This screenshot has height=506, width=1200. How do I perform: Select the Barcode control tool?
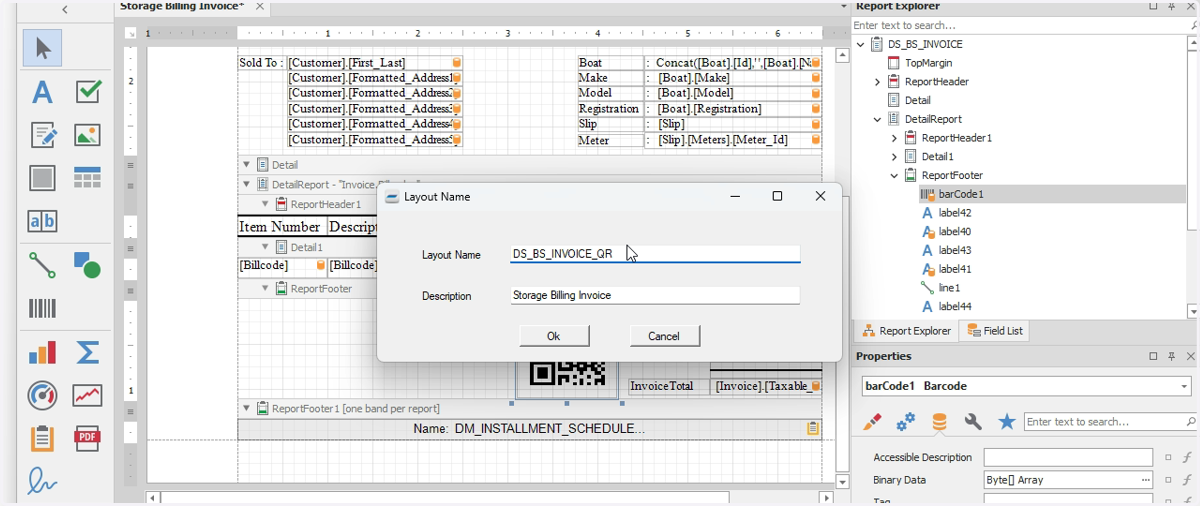42,308
